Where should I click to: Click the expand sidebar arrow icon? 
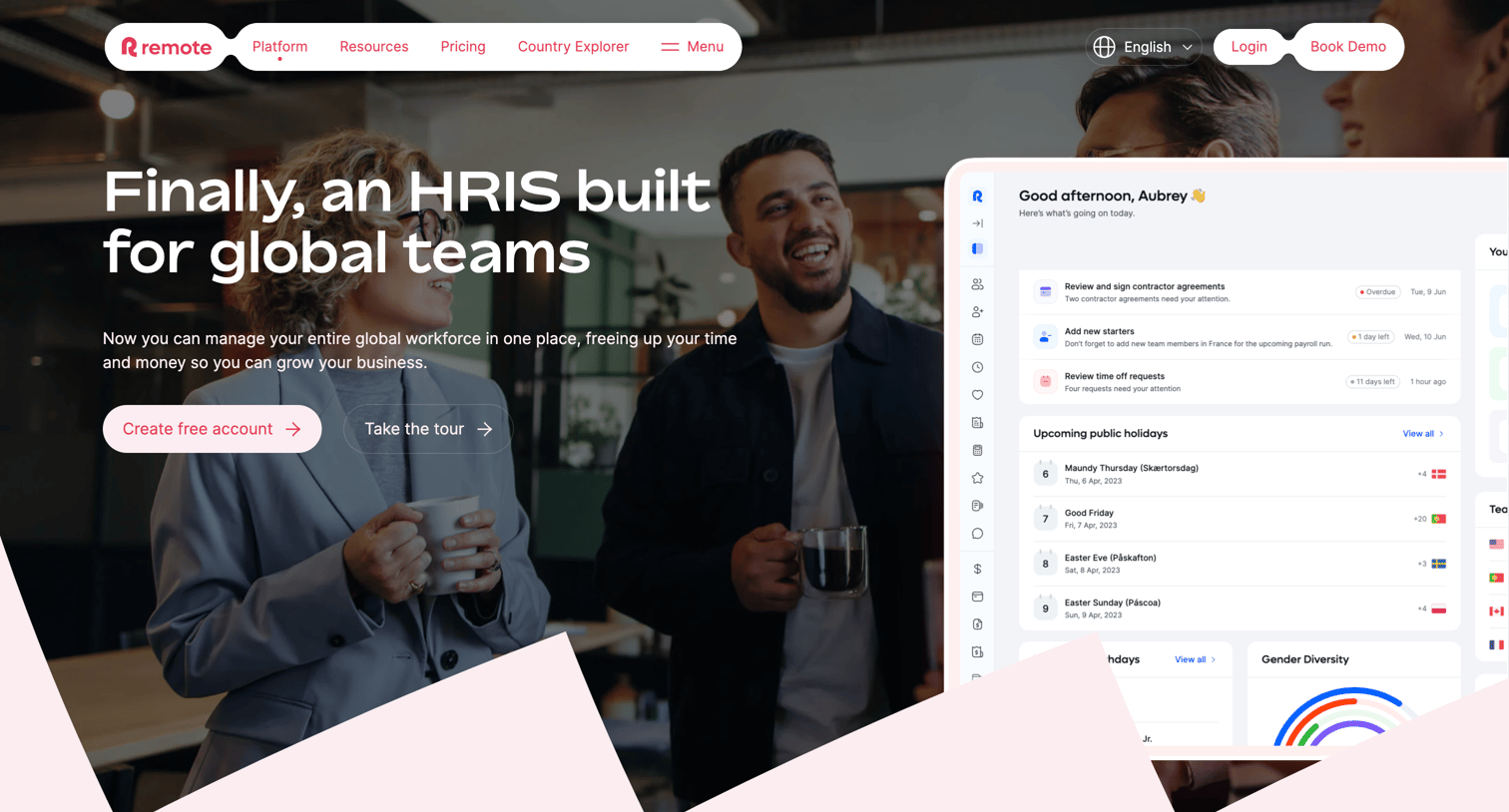click(977, 223)
